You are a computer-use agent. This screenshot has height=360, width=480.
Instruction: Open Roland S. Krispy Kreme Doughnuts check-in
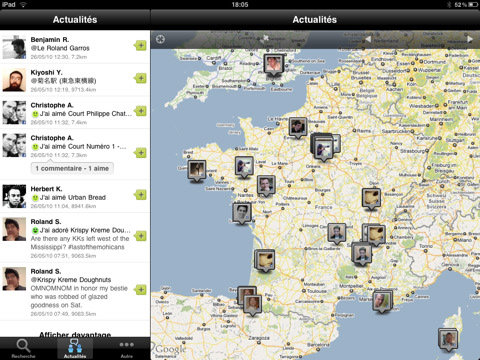click(75, 292)
